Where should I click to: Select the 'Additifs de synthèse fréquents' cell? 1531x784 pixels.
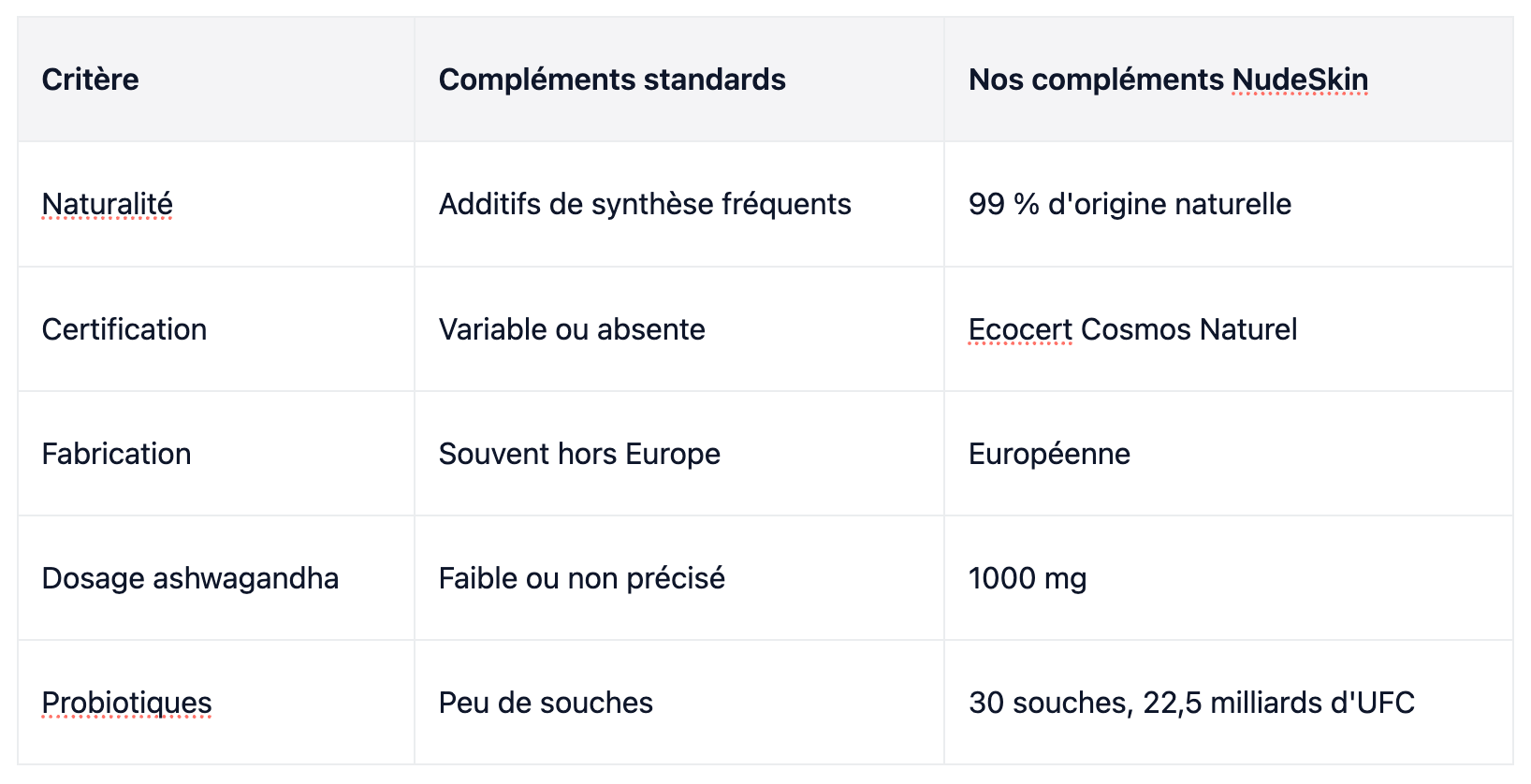pos(679,204)
